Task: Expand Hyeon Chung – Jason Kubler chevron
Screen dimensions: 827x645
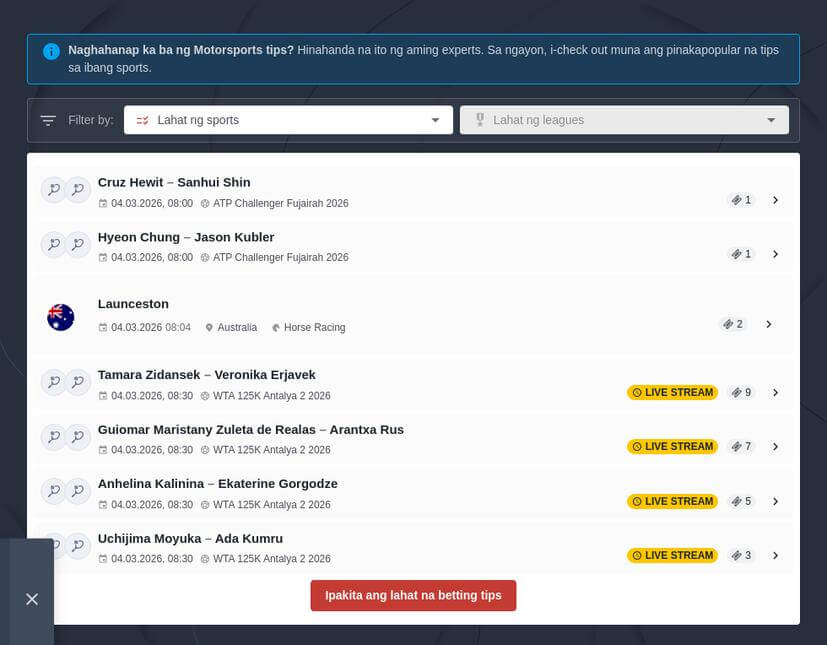Action: [775, 254]
